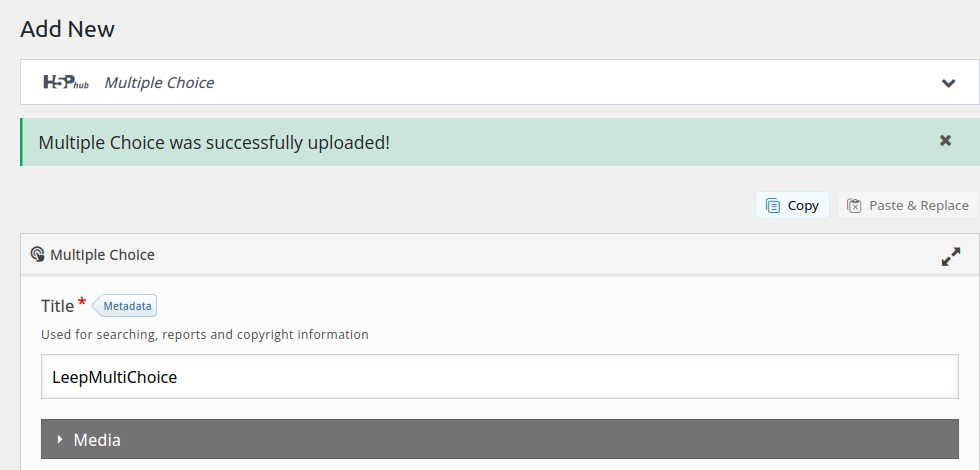Click the Multiple Choice editor header title
The image size is (980, 470).
(x=102, y=254)
